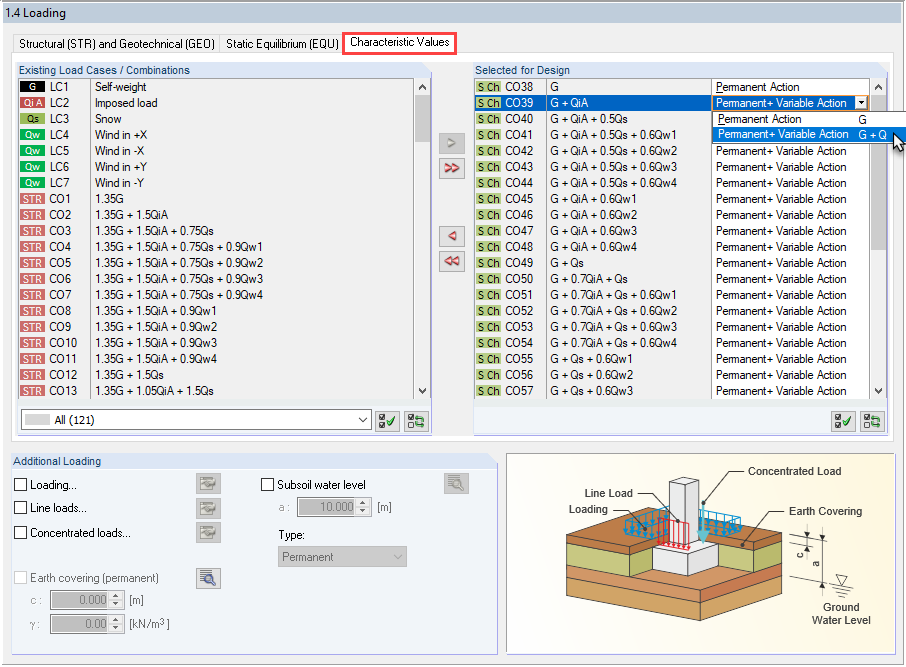Viewport: 906px width, 667px height.
Task: Invert selection in existing load cases list
Action: click(416, 421)
